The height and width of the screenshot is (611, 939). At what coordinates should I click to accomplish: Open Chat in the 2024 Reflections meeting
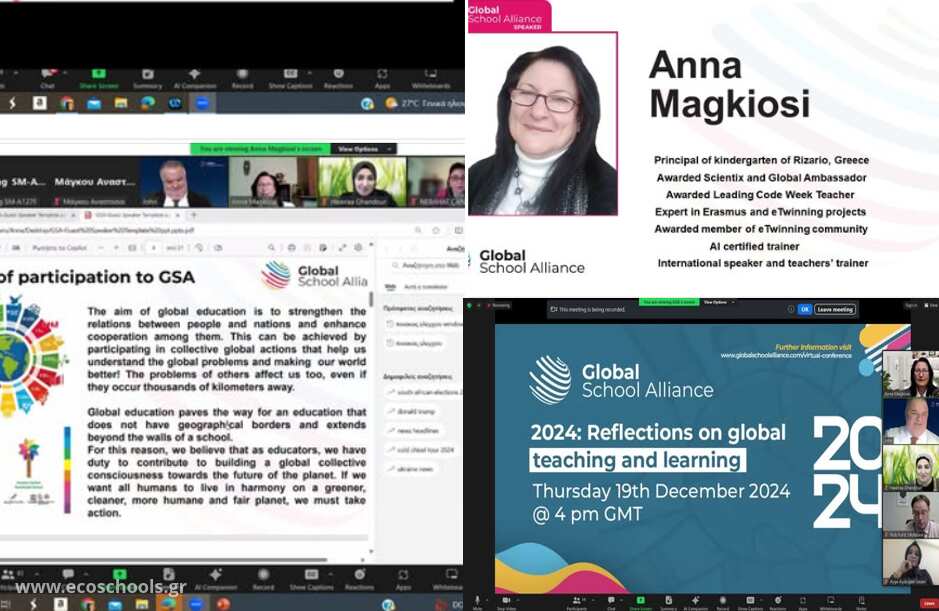click(x=611, y=601)
